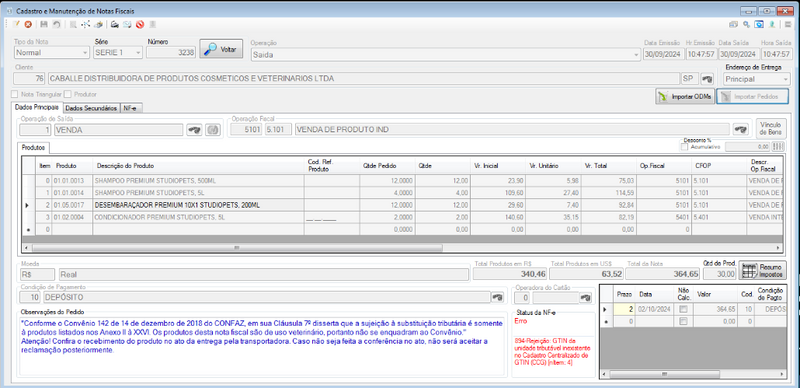This screenshot has height=388, width=800.
Task: Click the scanner/fax toolbar icon
Action: coord(115,24)
